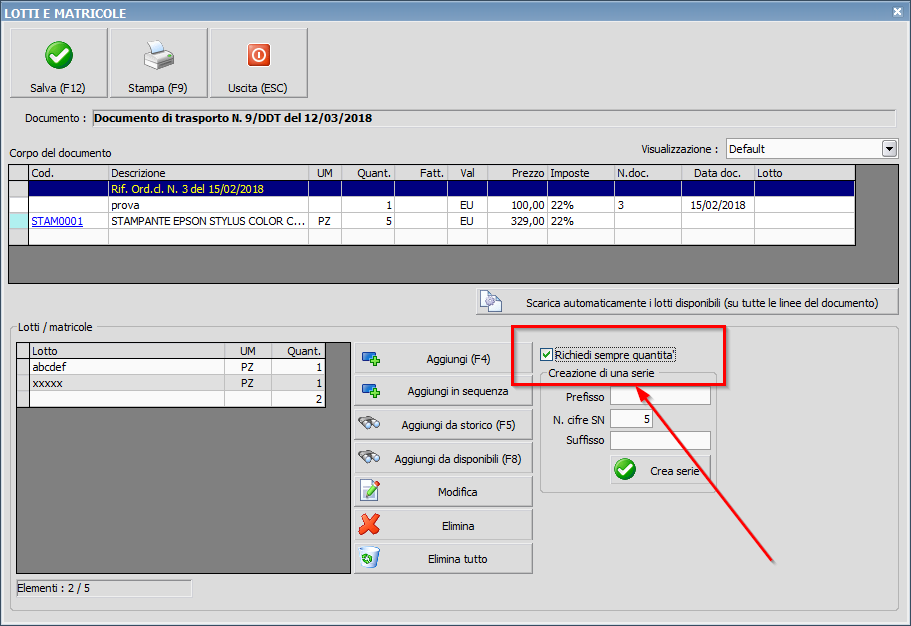Screen dimensions: 911x626
Task: Focus the N. cifre SN input field
Action: (631, 419)
